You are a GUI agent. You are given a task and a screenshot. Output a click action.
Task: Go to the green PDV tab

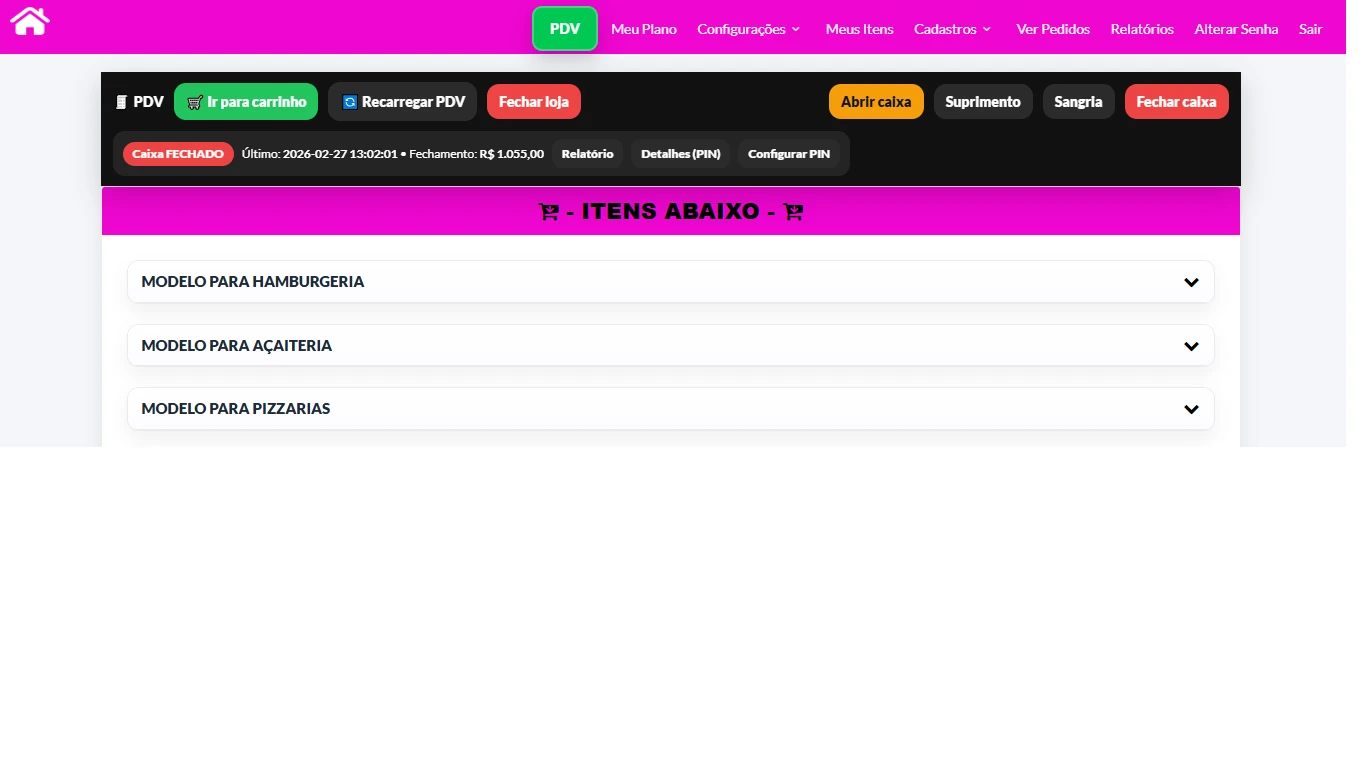[565, 29]
